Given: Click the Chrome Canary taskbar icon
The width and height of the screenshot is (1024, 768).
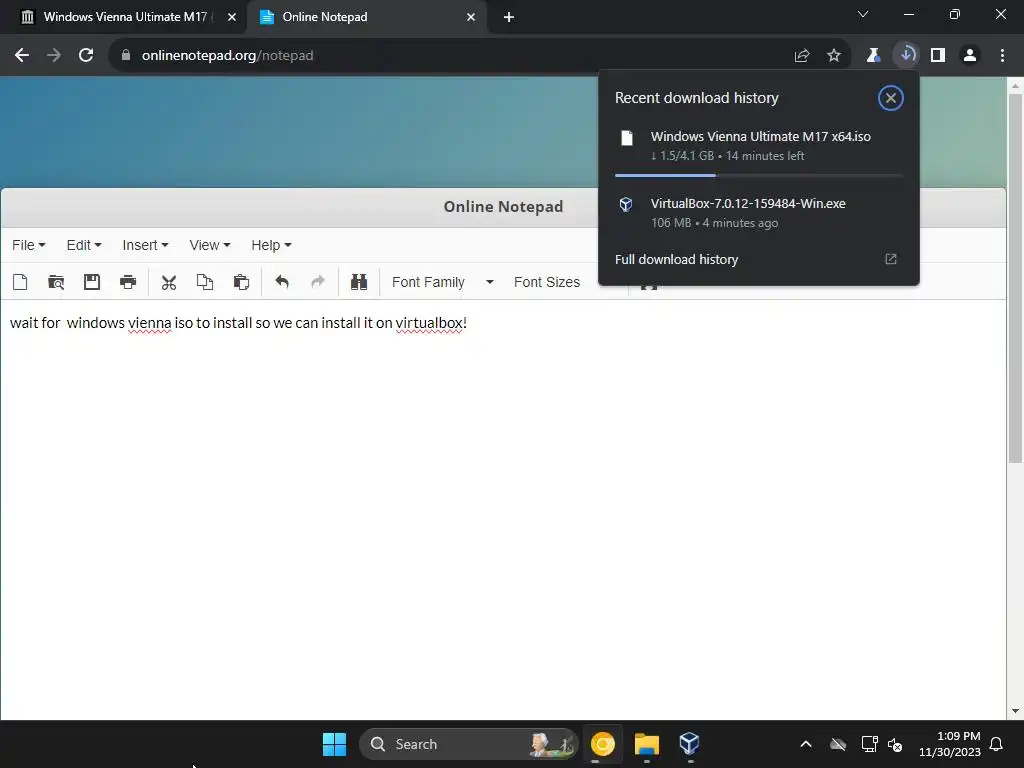Looking at the screenshot, I should [x=603, y=744].
